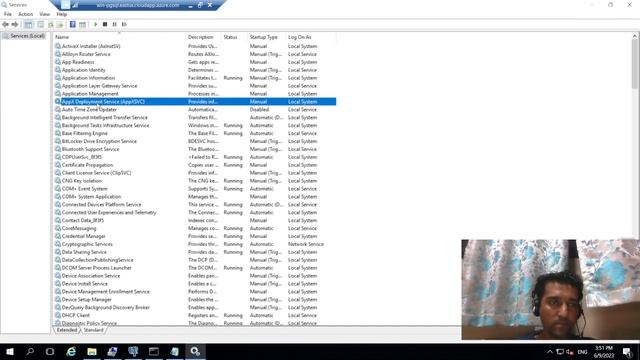
Task: Open Task View from the taskbar
Action: pos(50,351)
